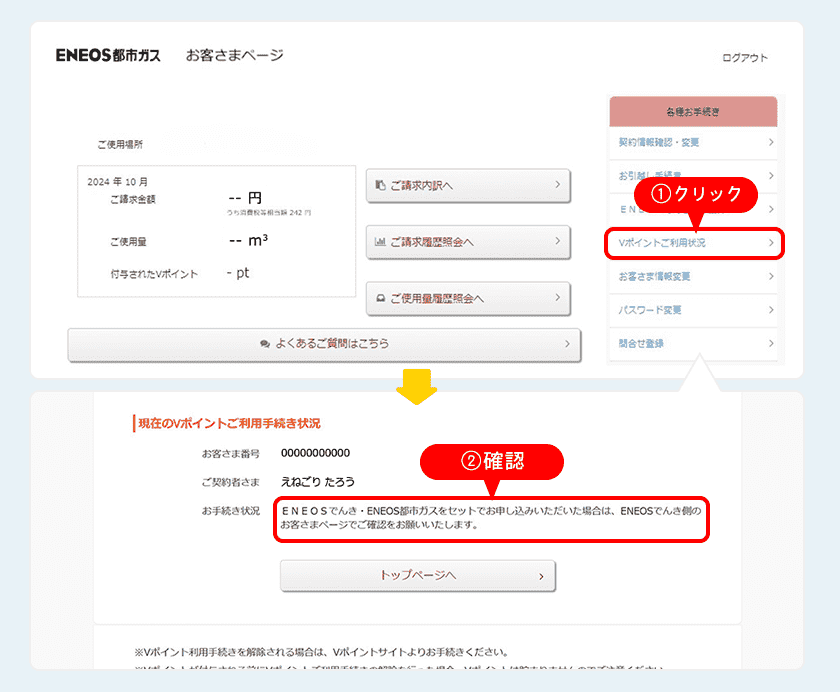Click chevron beside パスワード変更
The image size is (840, 692).
(x=771, y=310)
